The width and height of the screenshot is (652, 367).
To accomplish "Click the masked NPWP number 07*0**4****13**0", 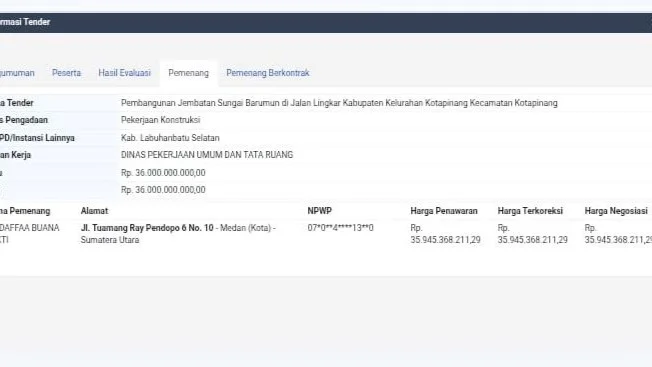I will 341,228.
